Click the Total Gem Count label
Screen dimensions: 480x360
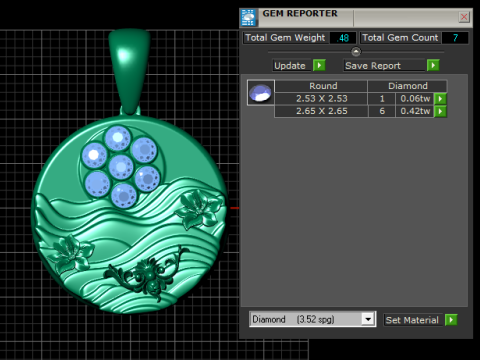(400, 38)
